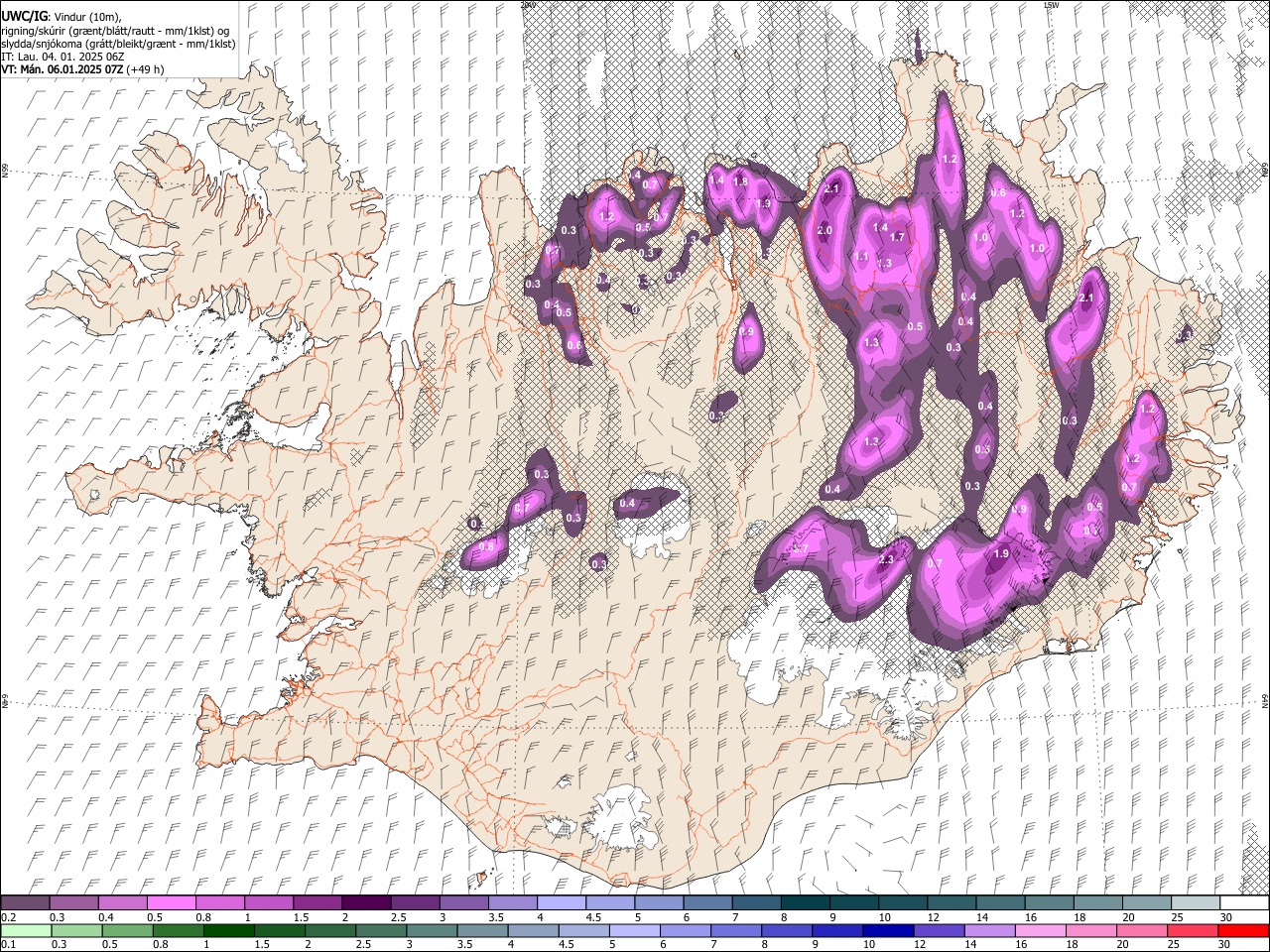The height and width of the screenshot is (952, 1270).
Task: Pick the lilac 14 rain legend swatch
Action: pos(990,930)
